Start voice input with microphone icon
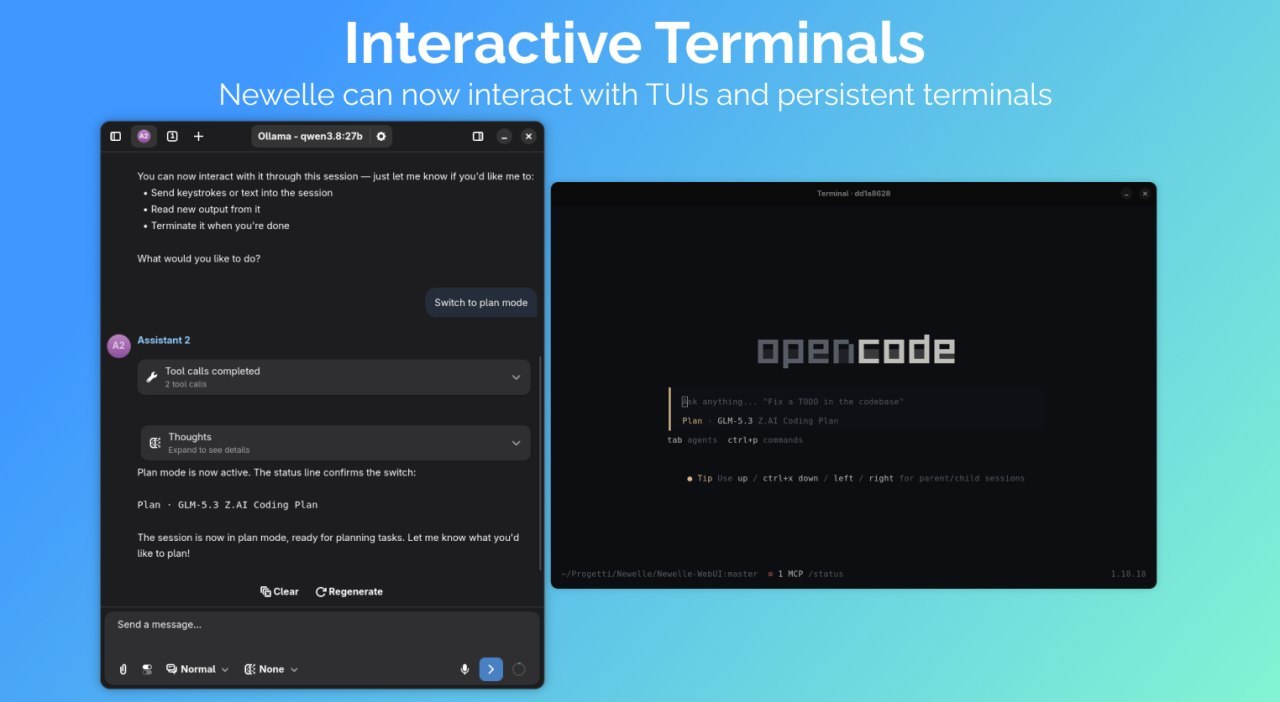1280x702 pixels. (x=465, y=669)
